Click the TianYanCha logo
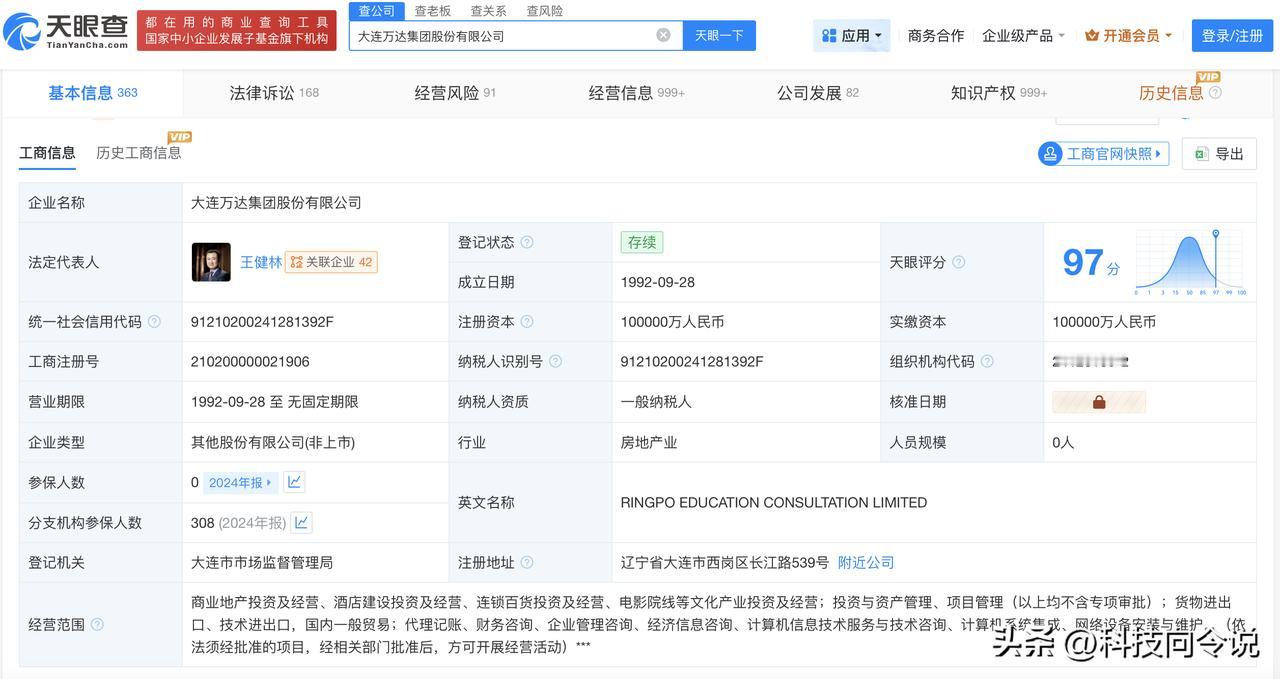 coord(66,31)
